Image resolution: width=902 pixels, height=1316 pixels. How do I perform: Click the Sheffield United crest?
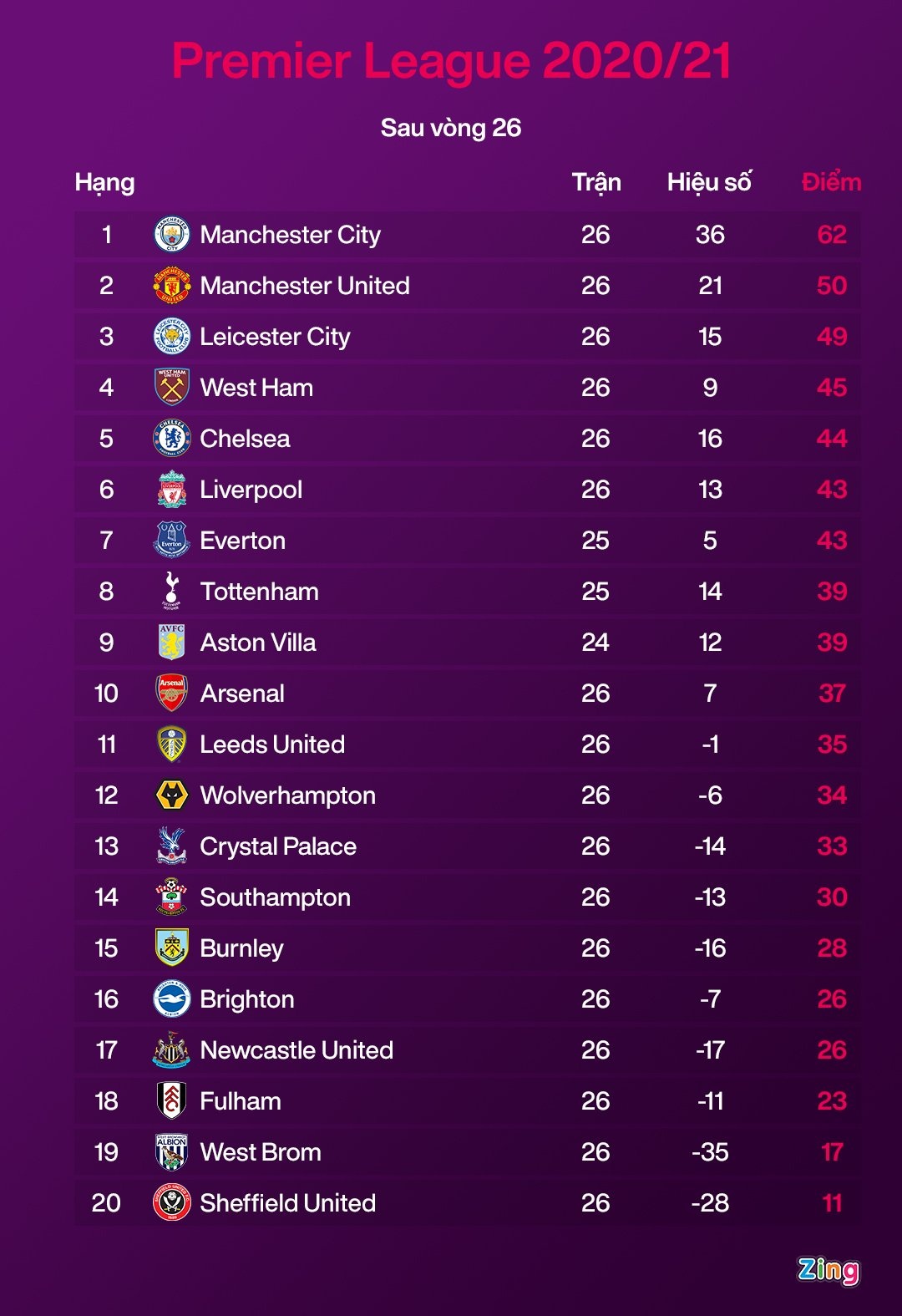(x=172, y=1203)
